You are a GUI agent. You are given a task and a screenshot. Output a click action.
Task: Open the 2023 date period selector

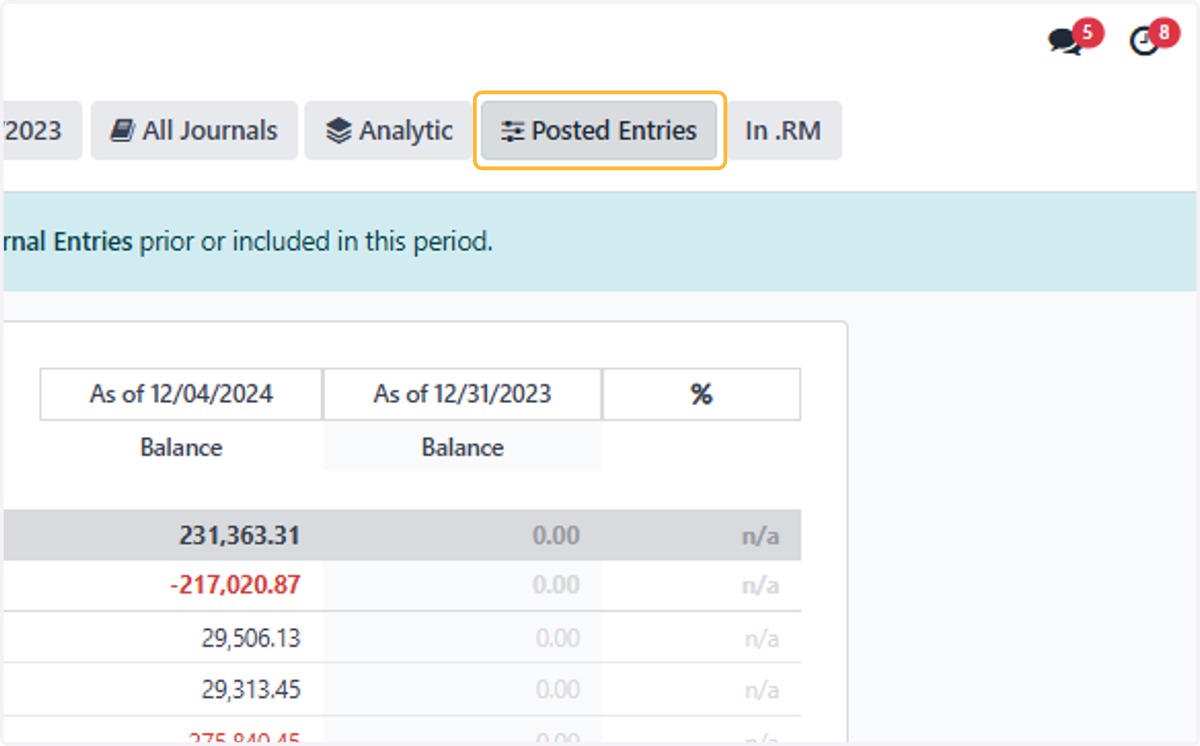40,130
